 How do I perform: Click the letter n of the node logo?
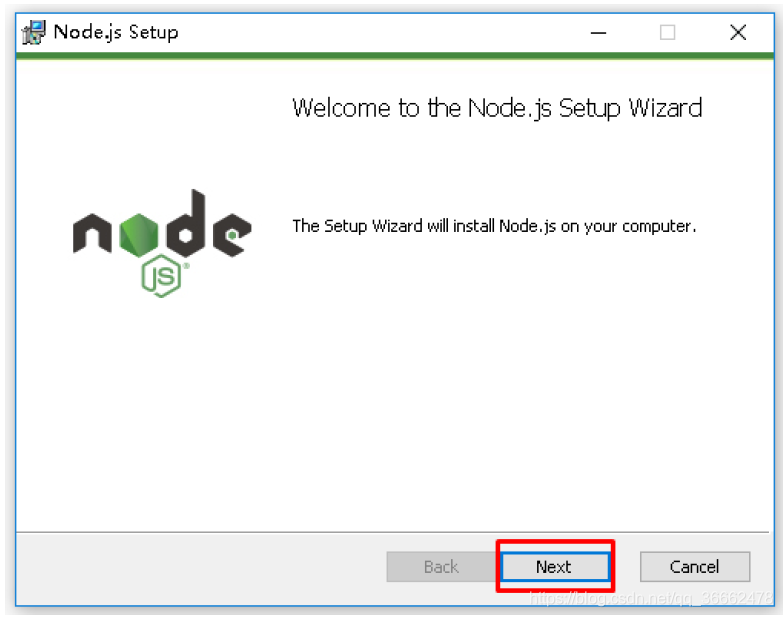click(92, 233)
